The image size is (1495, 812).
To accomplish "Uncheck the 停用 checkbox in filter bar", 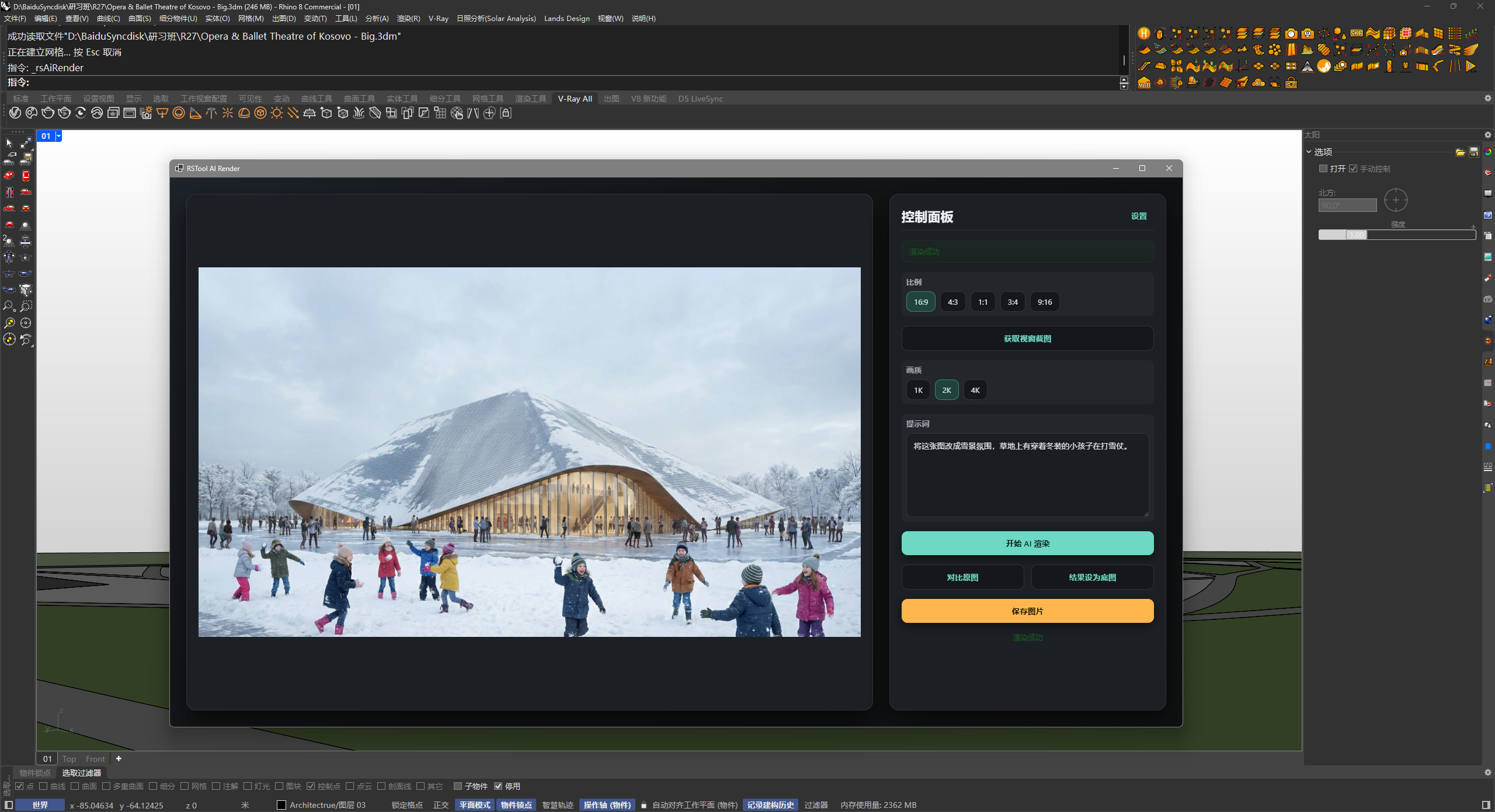I will (498, 786).
